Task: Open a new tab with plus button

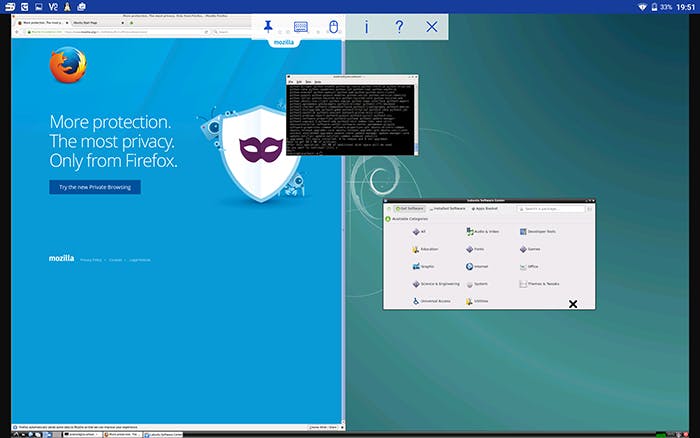Action: [131, 22]
